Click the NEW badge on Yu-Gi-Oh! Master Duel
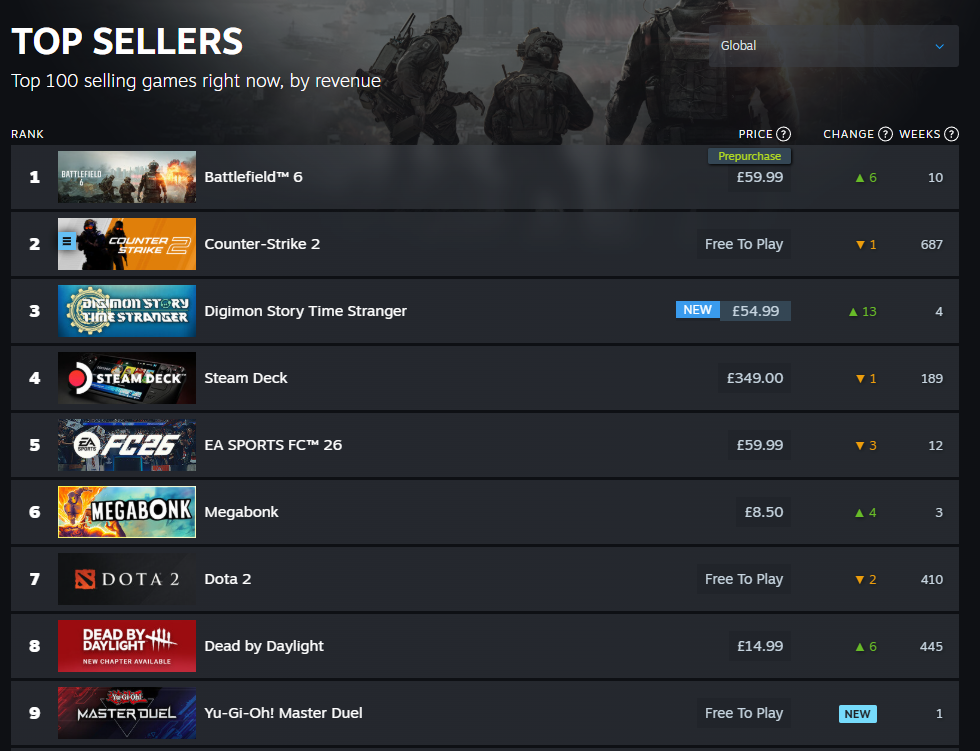This screenshot has height=751, width=980. click(858, 714)
